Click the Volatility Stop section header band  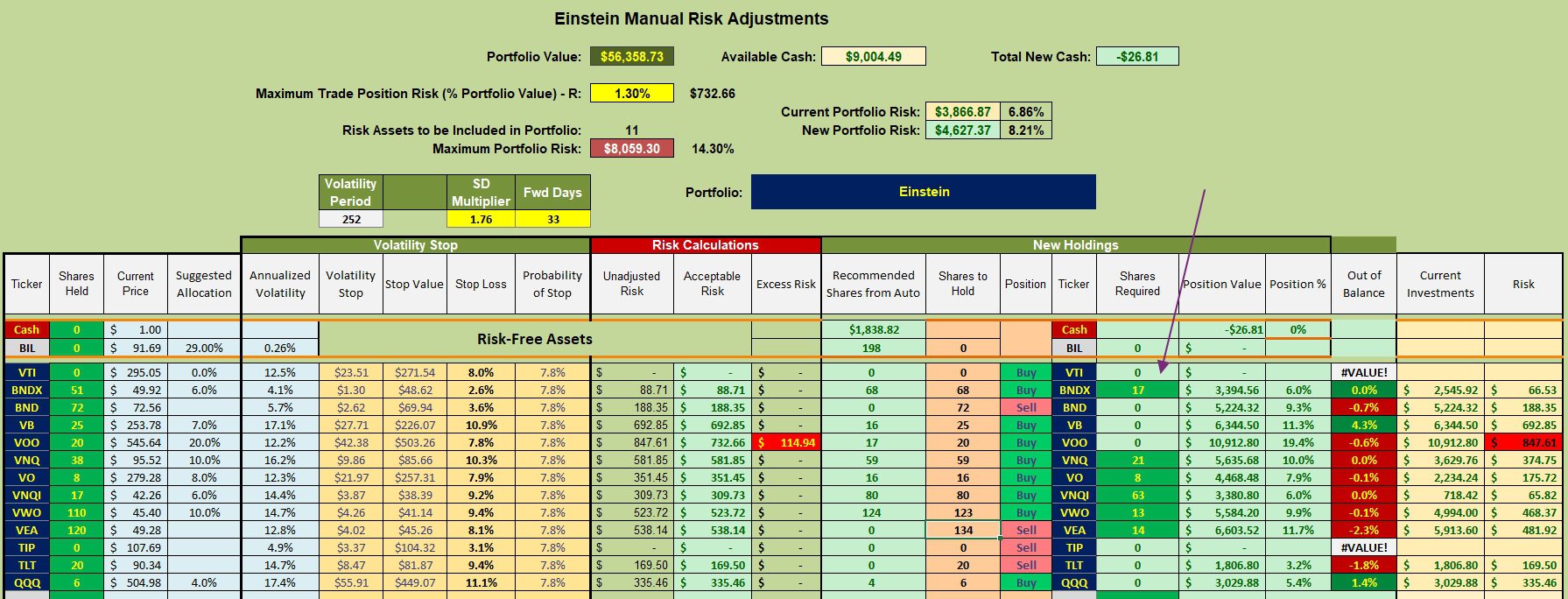(416, 245)
